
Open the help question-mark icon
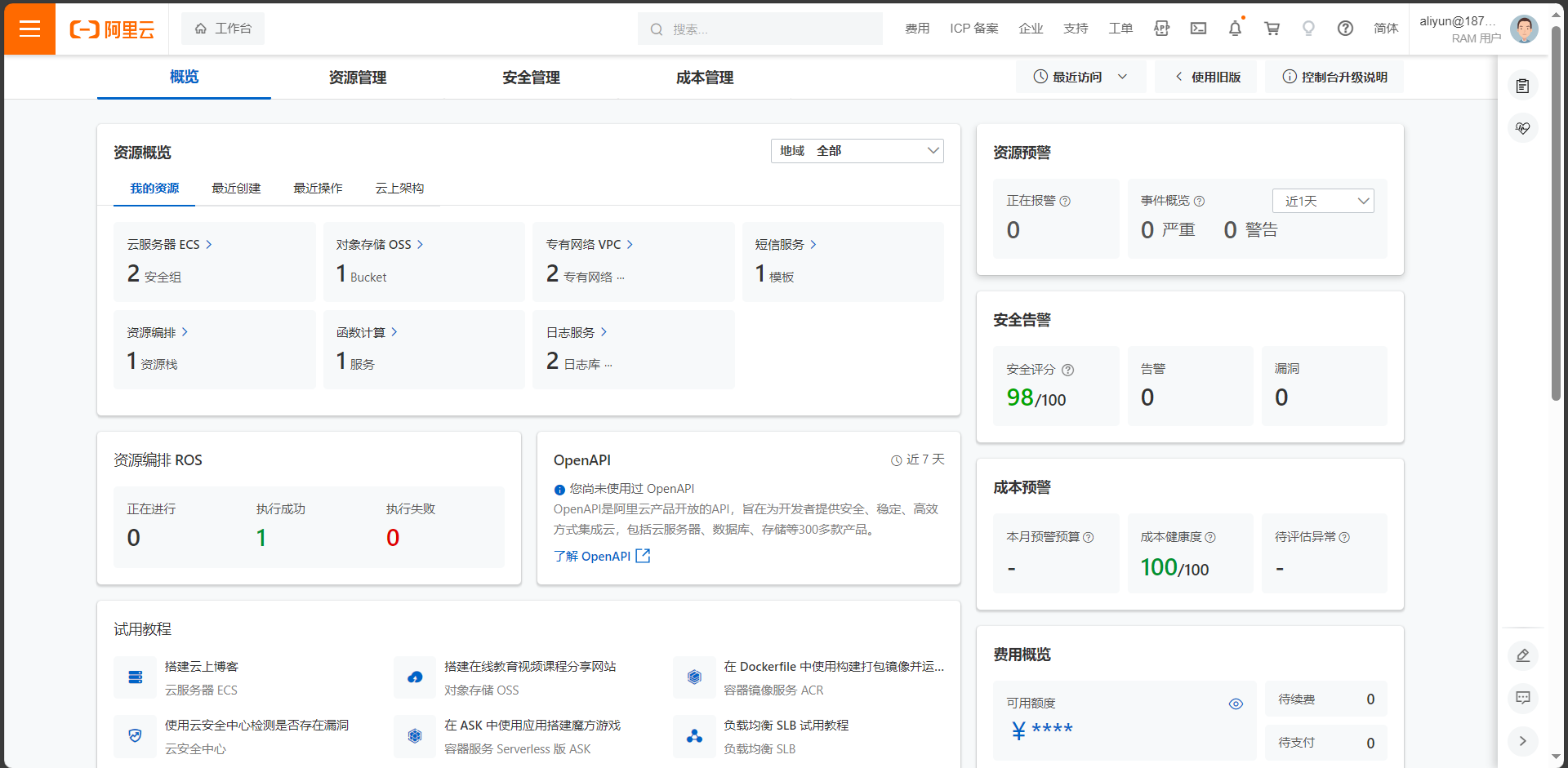1345,29
